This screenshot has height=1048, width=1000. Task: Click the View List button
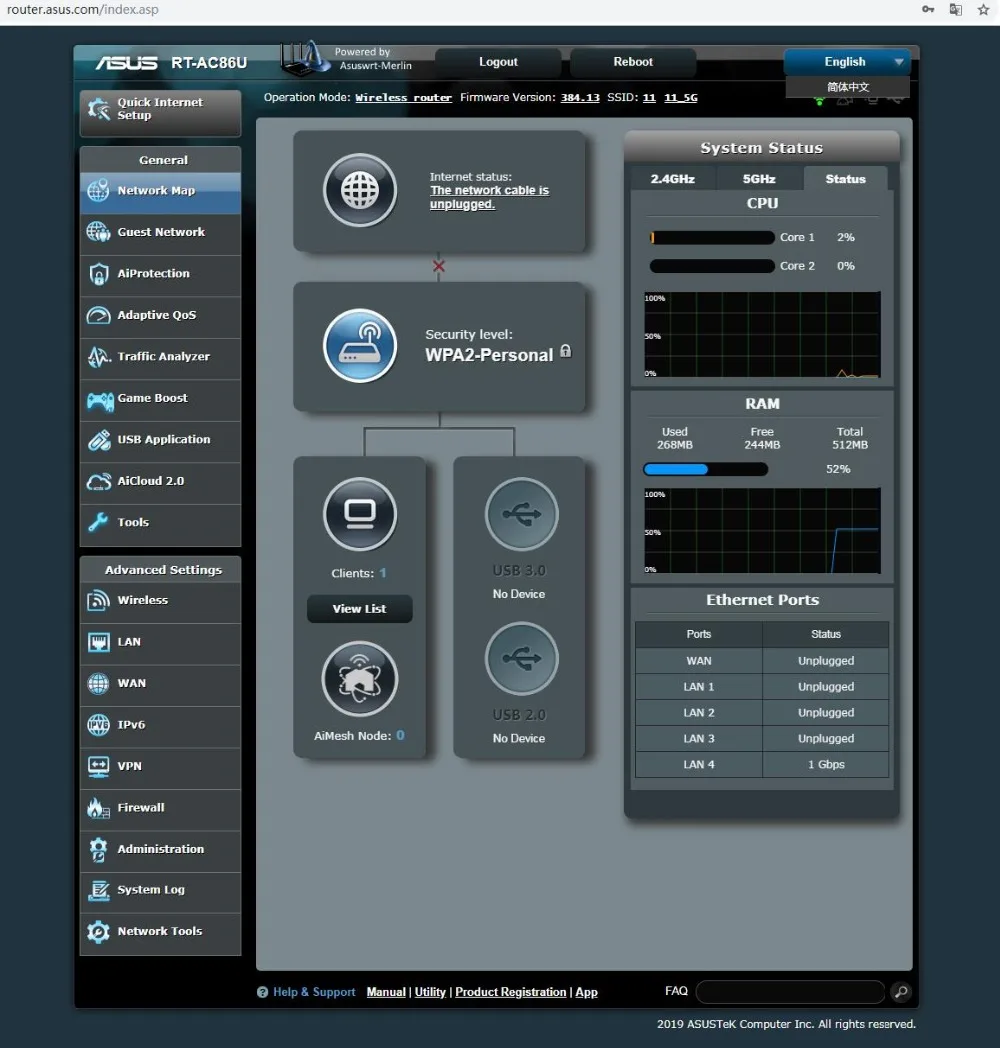(360, 609)
